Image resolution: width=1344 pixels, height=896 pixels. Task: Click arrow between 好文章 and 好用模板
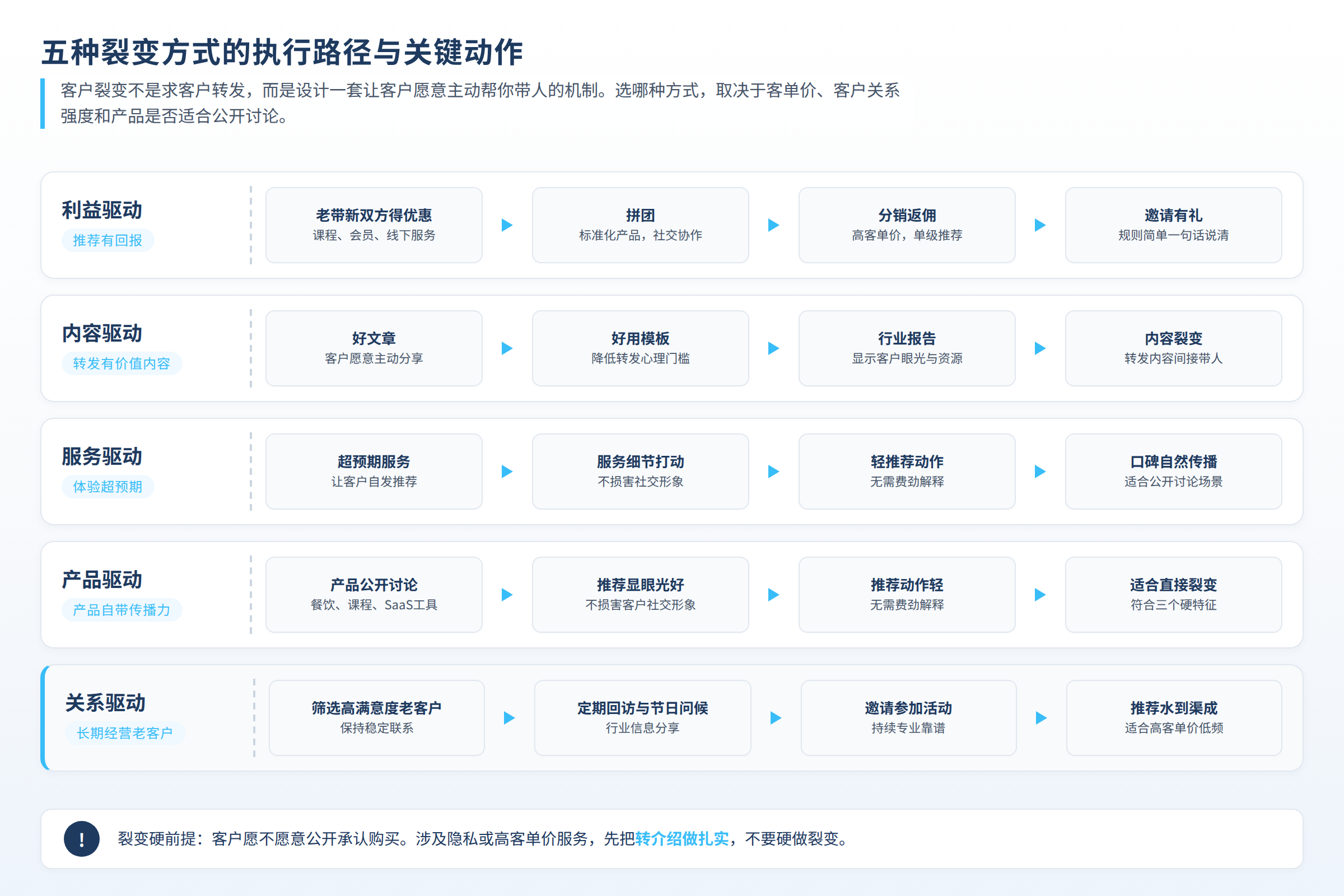(507, 348)
